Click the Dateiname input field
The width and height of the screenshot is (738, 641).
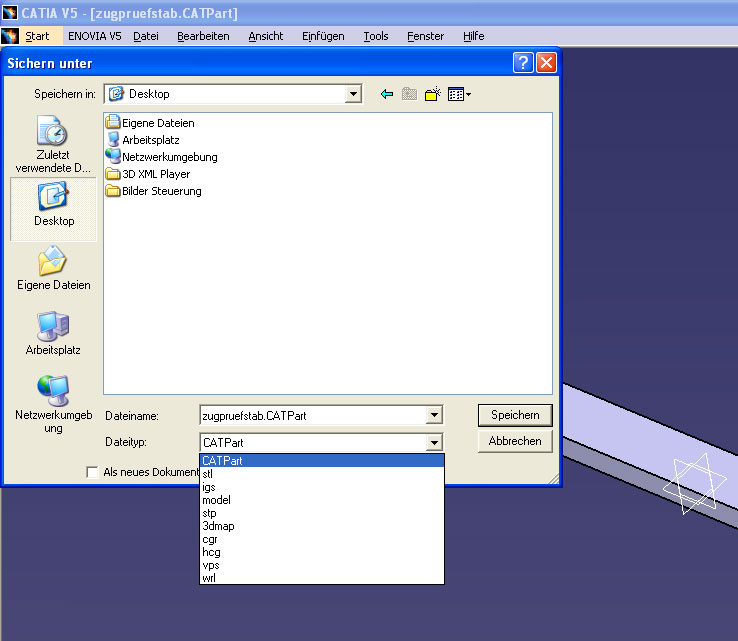tap(313, 416)
